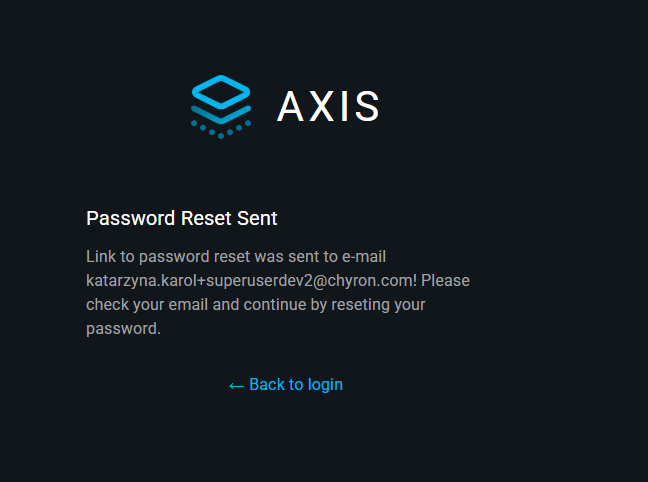The height and width of the screenshot is (482, 648).
Task: Click the letter S in AXIS
Action: point(366,107)
